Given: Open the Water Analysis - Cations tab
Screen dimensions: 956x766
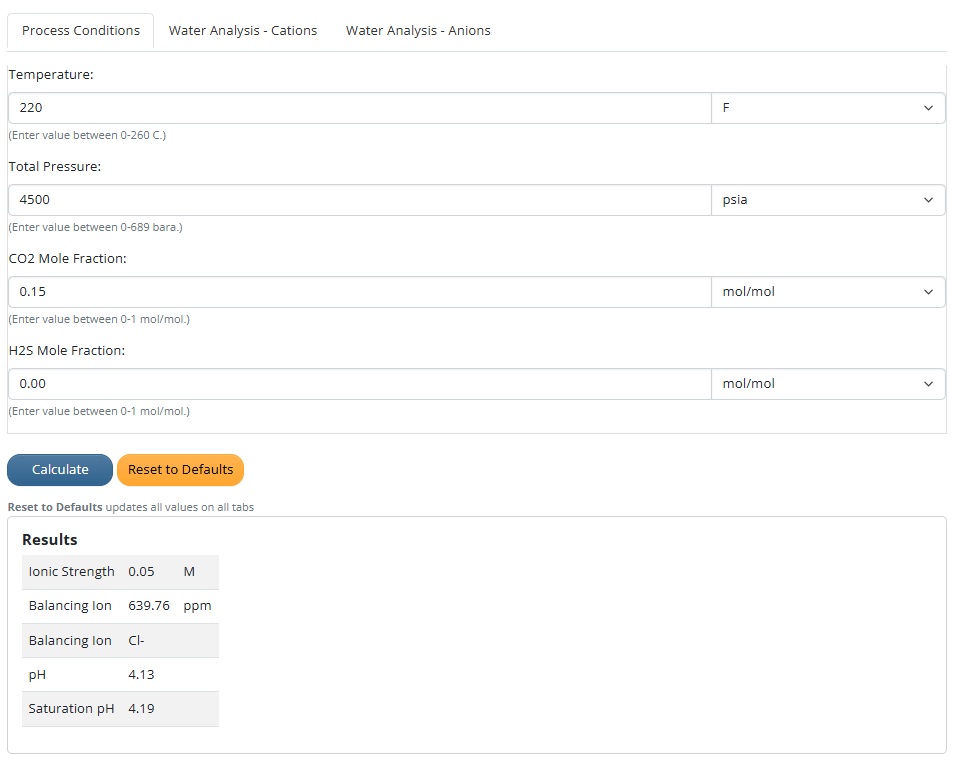Looking at the screenshot, I should [x=243, y=31].
